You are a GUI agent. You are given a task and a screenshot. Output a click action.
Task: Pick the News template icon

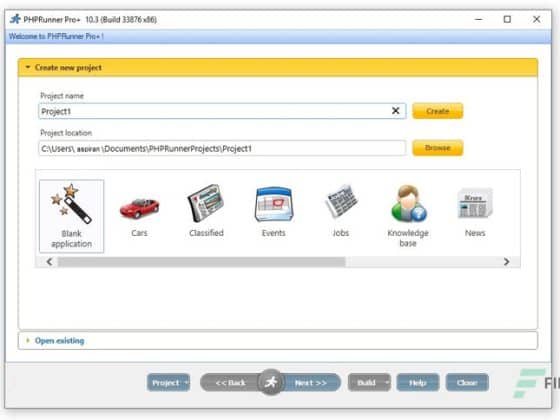475,203
